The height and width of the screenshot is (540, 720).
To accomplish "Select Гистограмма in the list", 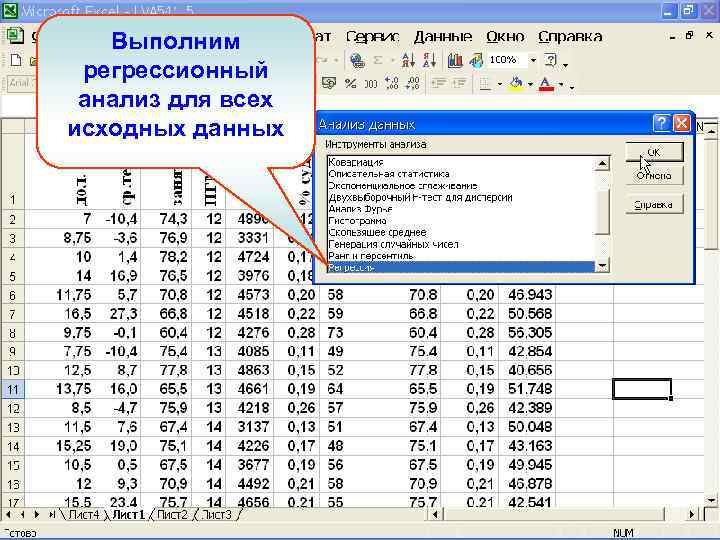I will click(x=460, y=221).
